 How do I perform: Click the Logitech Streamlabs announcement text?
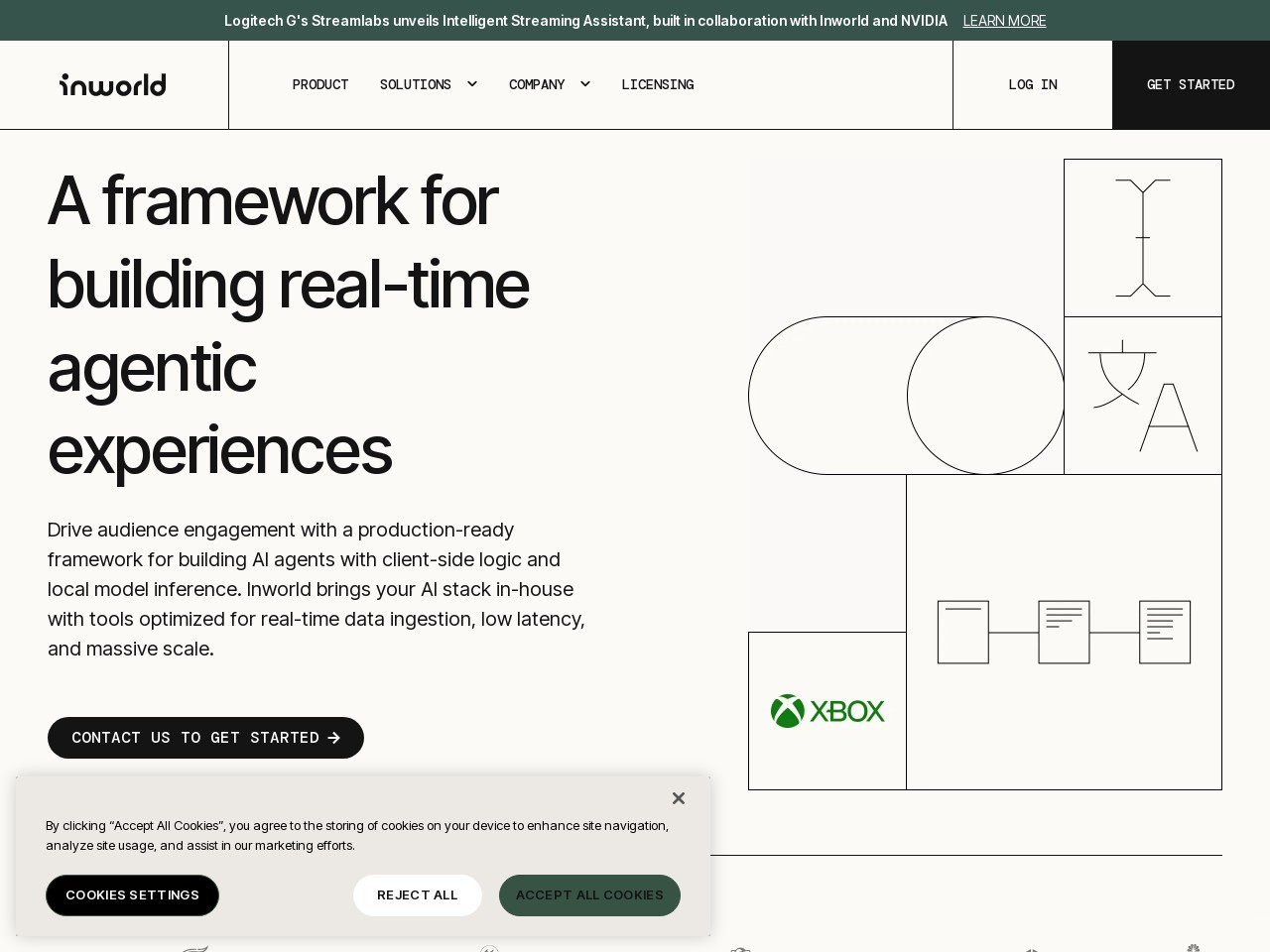(585, 21)
